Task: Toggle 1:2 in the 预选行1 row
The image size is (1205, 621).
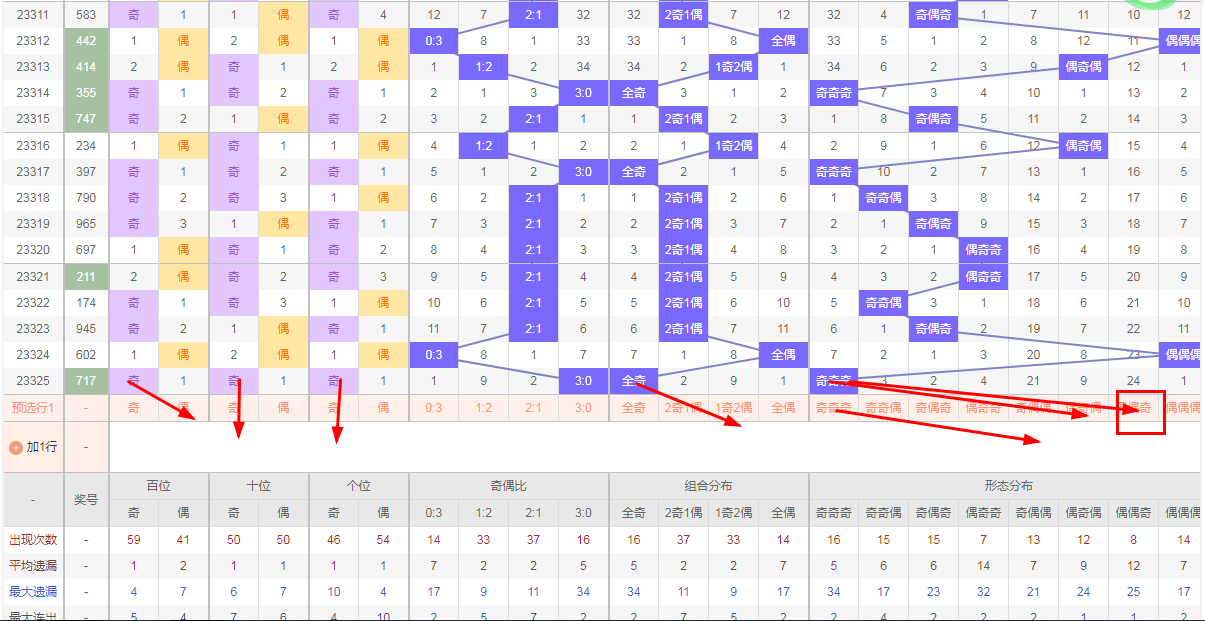Action: tap(484, 408)
